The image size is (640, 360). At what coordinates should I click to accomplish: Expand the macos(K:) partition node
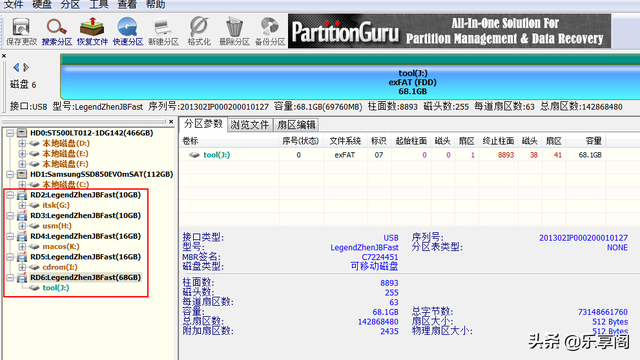[22, 247]
